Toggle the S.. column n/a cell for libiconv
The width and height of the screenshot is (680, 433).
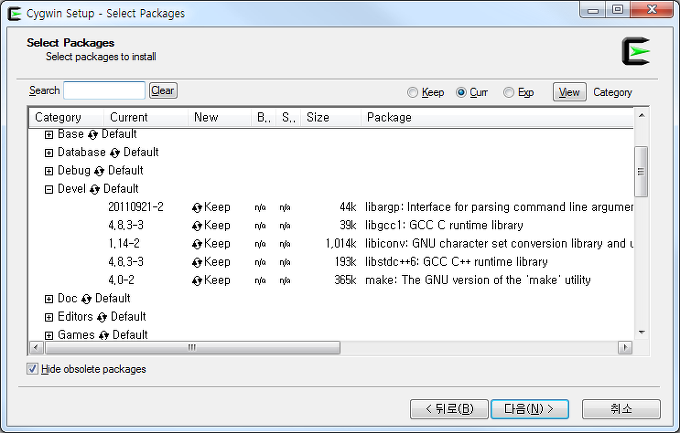285,244
